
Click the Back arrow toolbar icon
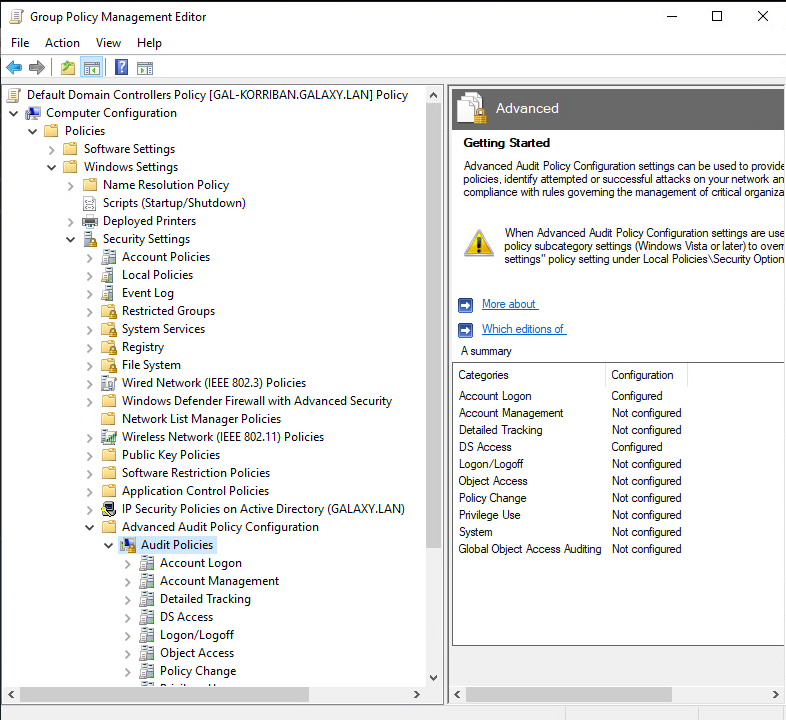point(14,68)
